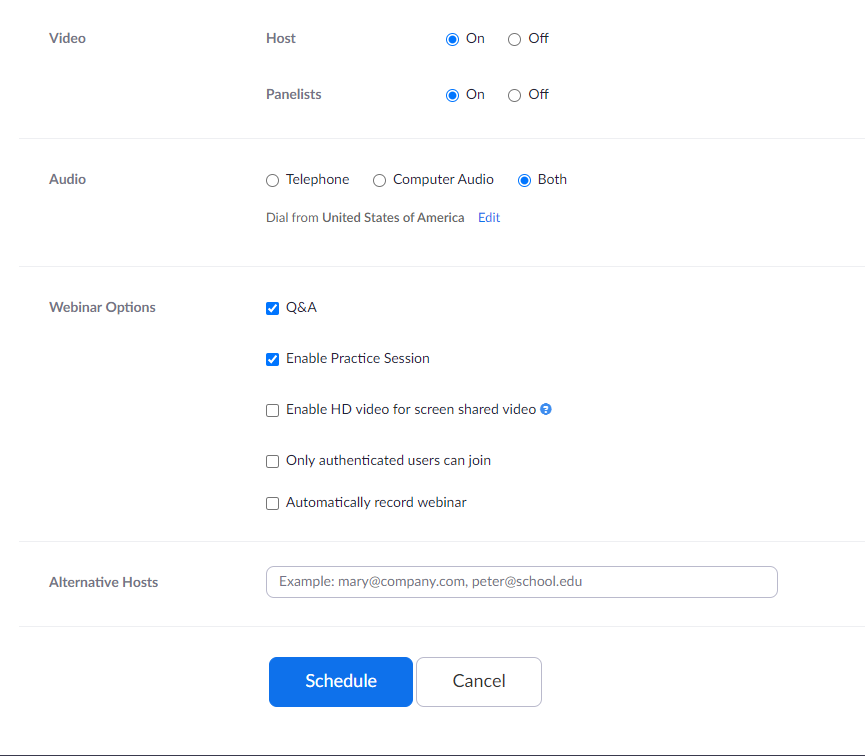The width and height of the screenshot is (865, 756).
Task: Turn Host video Off
Action: pos(514,40)
